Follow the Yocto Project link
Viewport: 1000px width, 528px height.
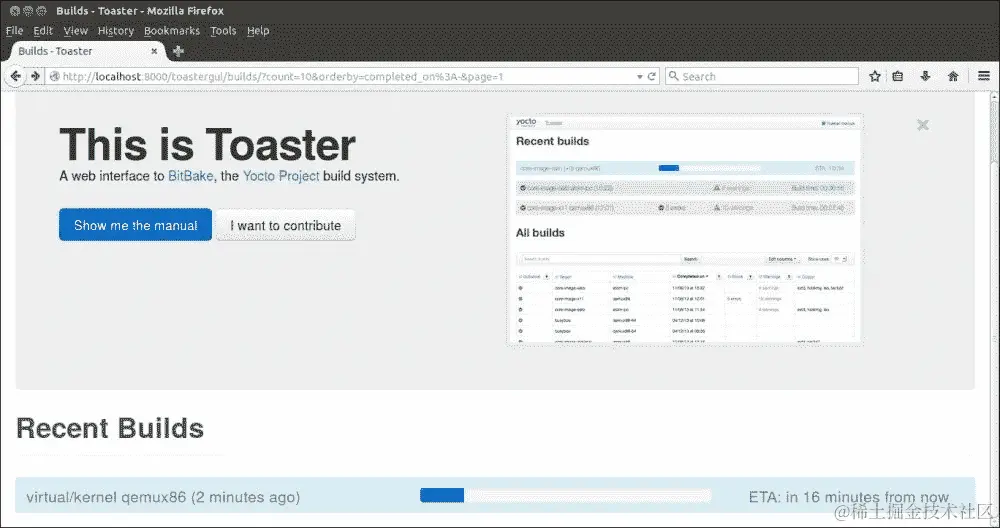pos(281,176)
